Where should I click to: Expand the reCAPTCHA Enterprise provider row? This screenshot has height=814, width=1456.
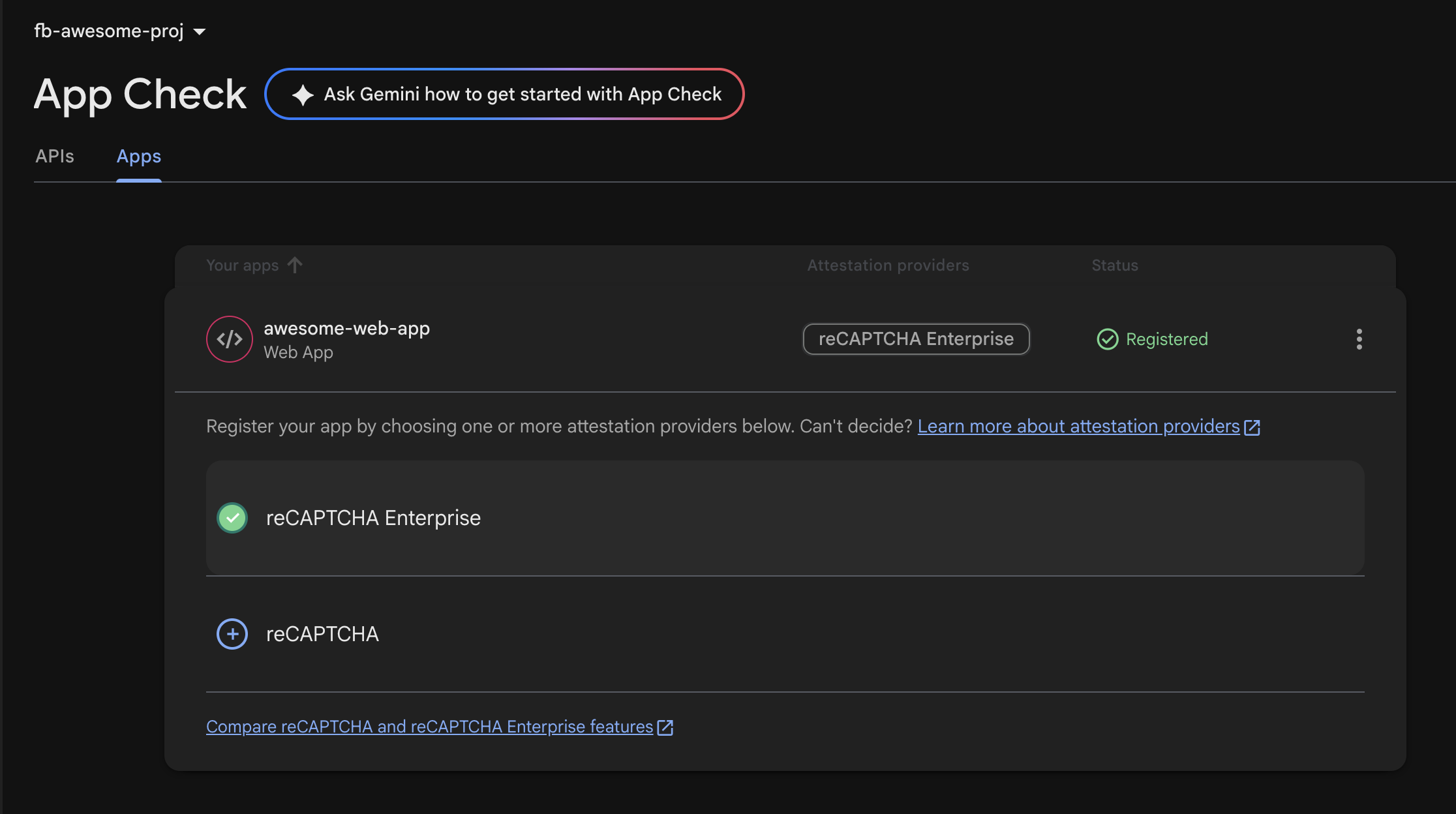pyautogui.click(x=785, y=518)
